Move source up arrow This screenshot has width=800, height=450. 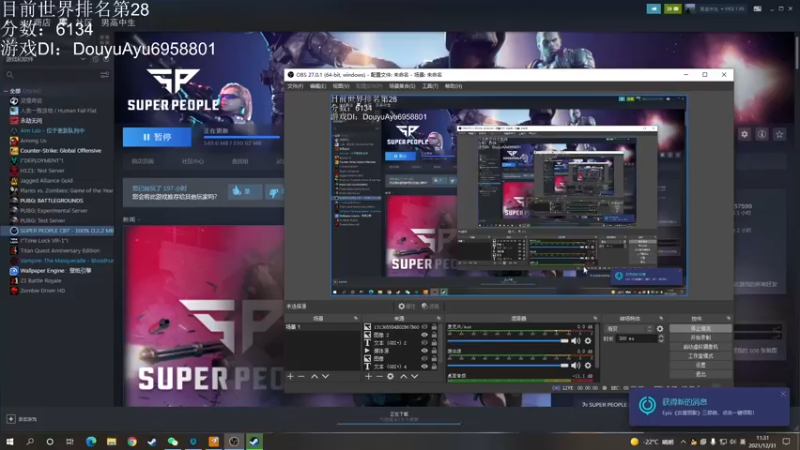pyautogui.click(x=404, y=376)
